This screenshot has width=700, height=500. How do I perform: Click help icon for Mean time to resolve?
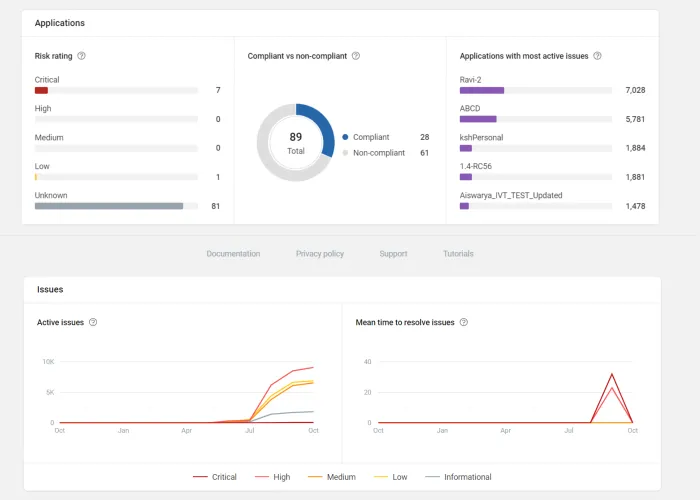click(x=464, y=322)
